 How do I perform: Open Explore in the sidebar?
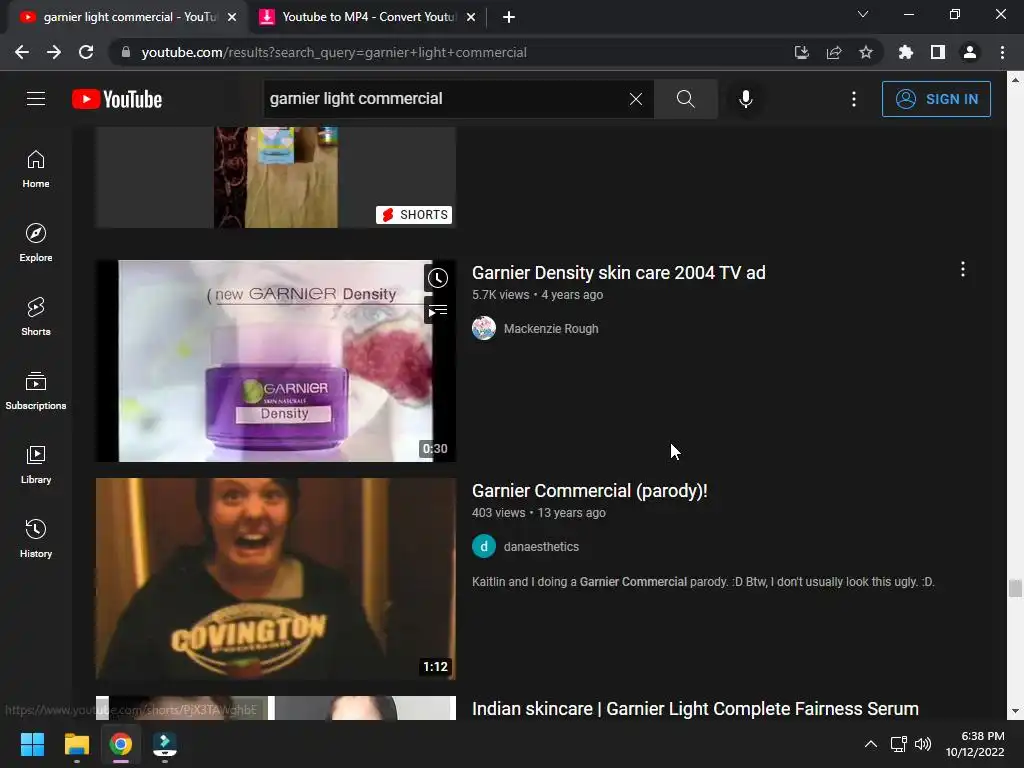click(x=36, y=242)
